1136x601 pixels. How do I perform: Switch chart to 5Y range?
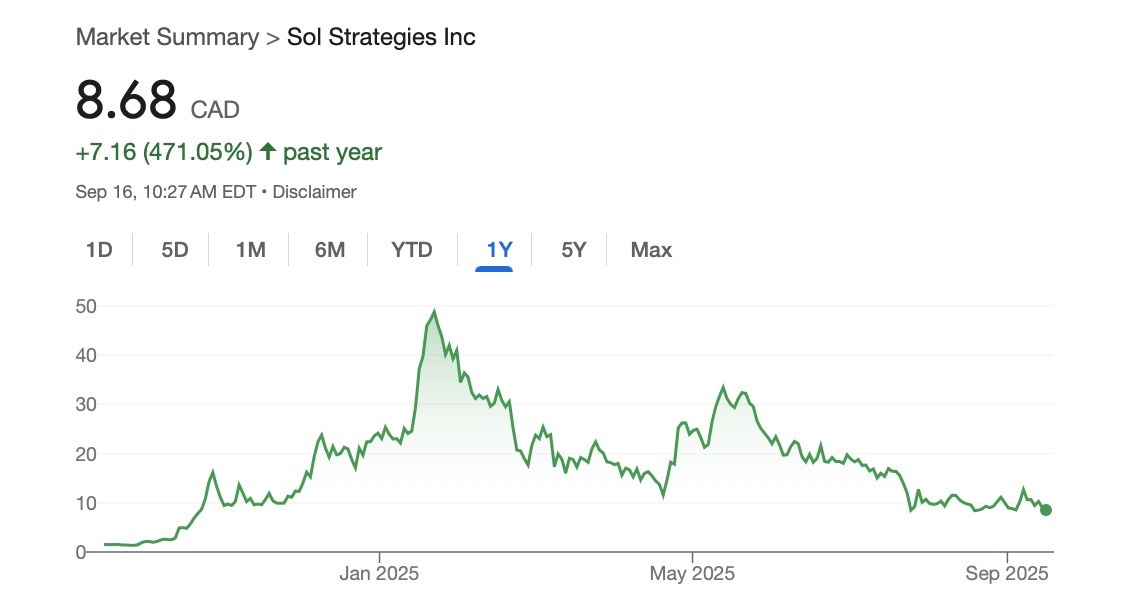(573, 250)
